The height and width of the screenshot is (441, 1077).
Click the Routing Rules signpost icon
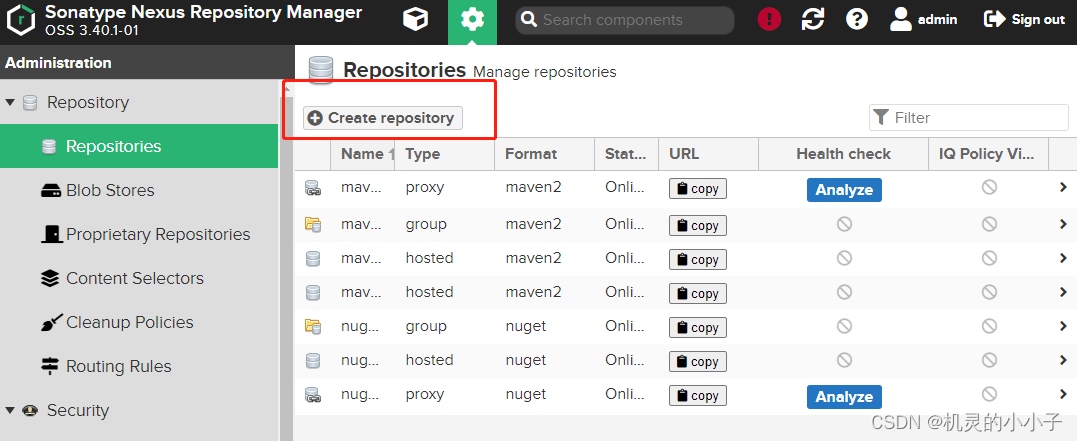point(49,366)
